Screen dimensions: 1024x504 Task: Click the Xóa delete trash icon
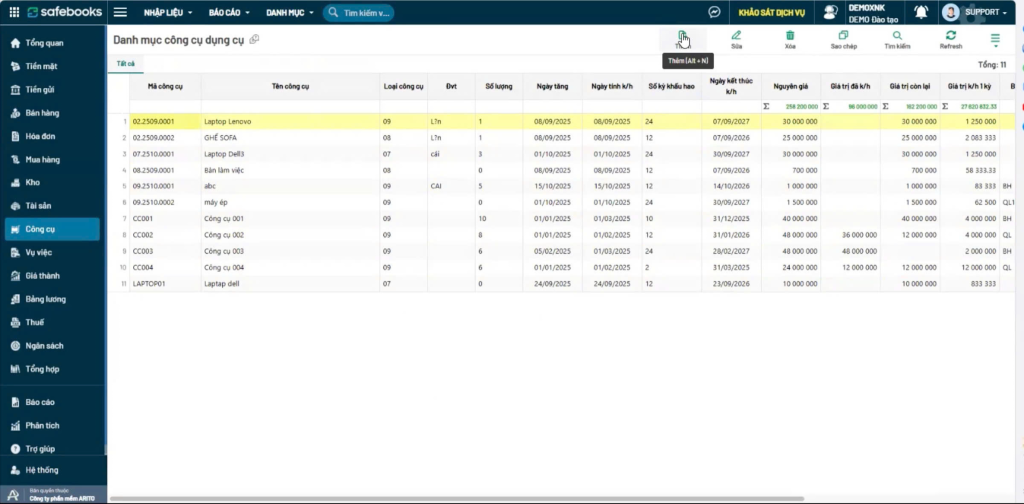(x=790, y=39)
